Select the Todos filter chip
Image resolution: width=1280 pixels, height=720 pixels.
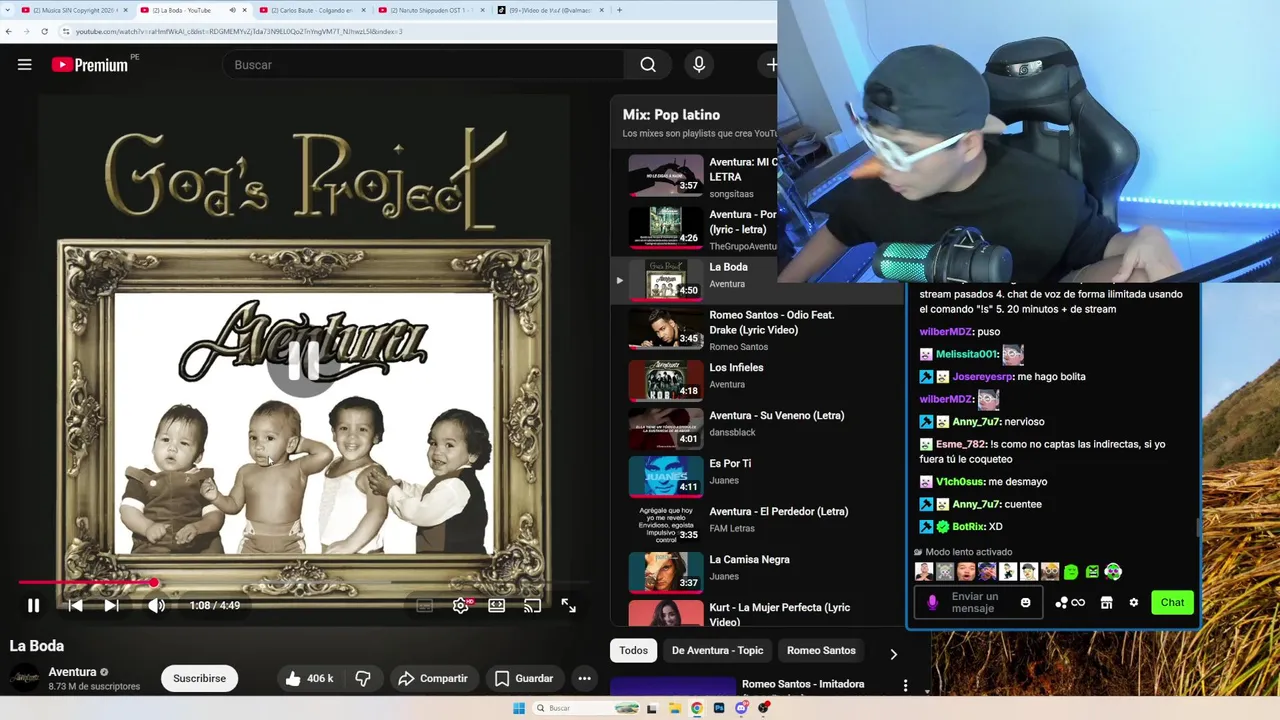633,650
